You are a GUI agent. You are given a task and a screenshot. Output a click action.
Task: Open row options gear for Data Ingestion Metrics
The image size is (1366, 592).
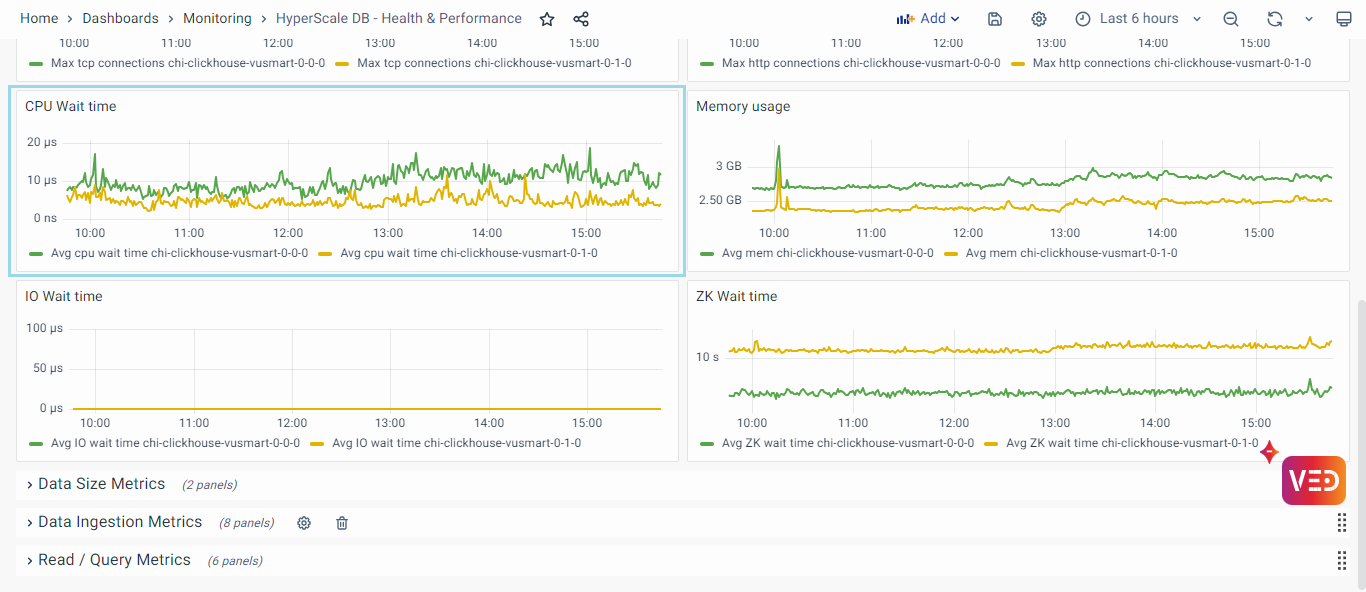tap(304, 523)
